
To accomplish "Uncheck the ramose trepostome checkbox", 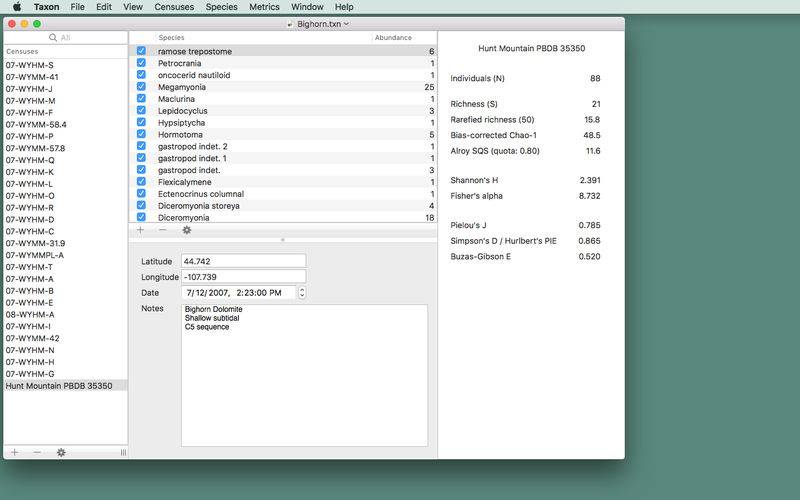I will [141, 51].
